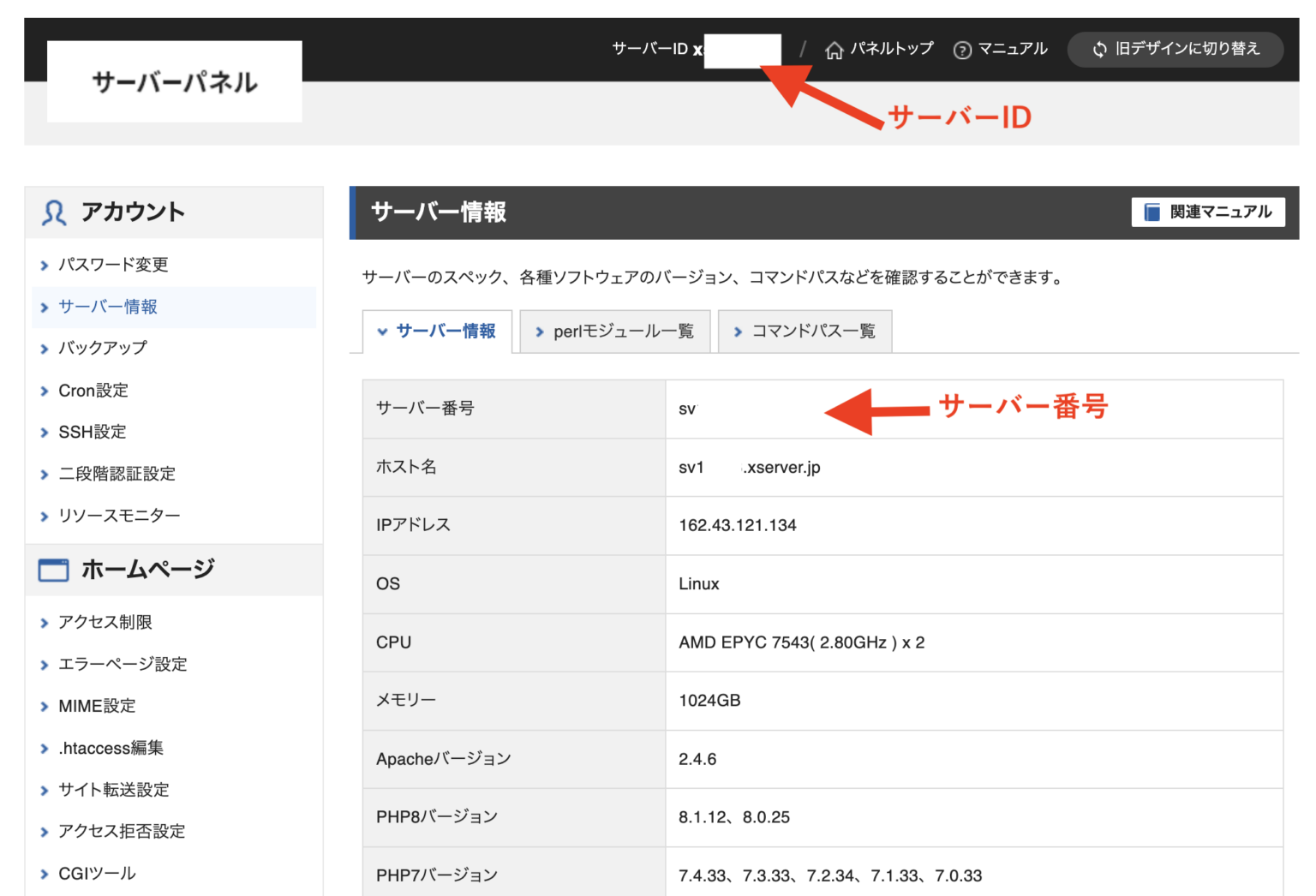
Task: Open リソースモニター from the sidebar
Action: pyautogui.click(x=118, y=515)
